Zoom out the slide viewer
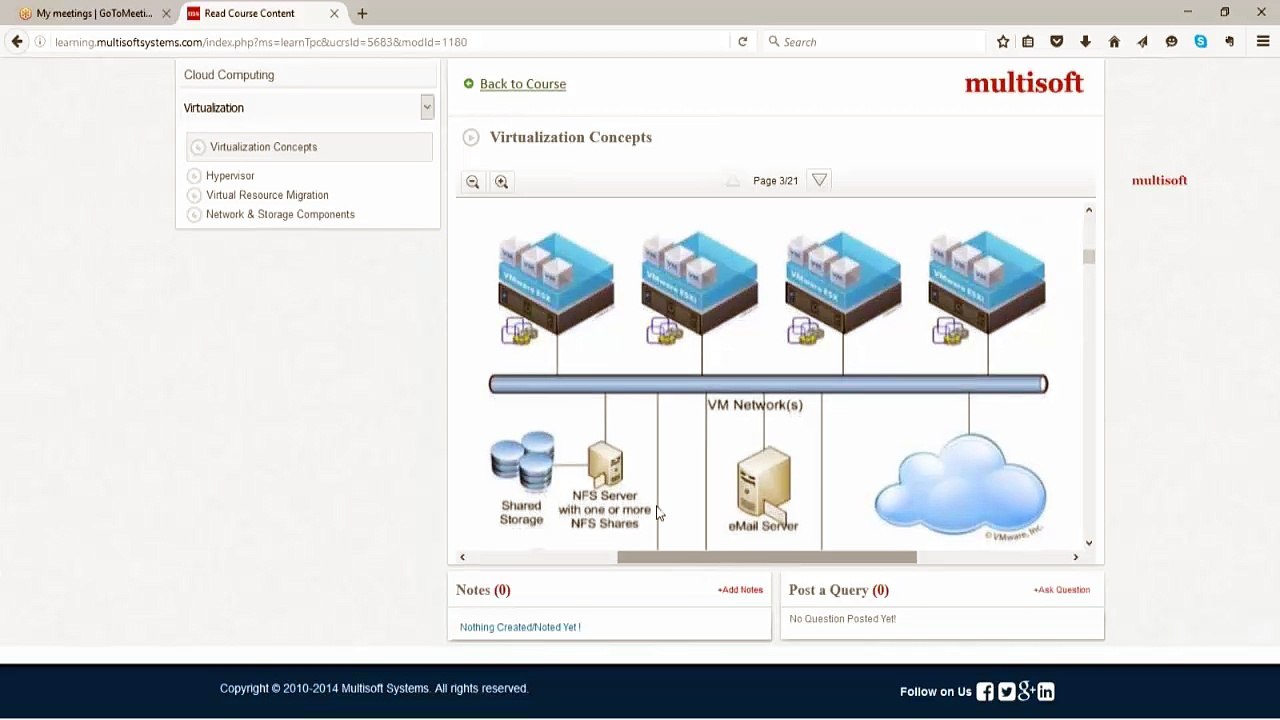1280x720 pixels. coord(473,182)
